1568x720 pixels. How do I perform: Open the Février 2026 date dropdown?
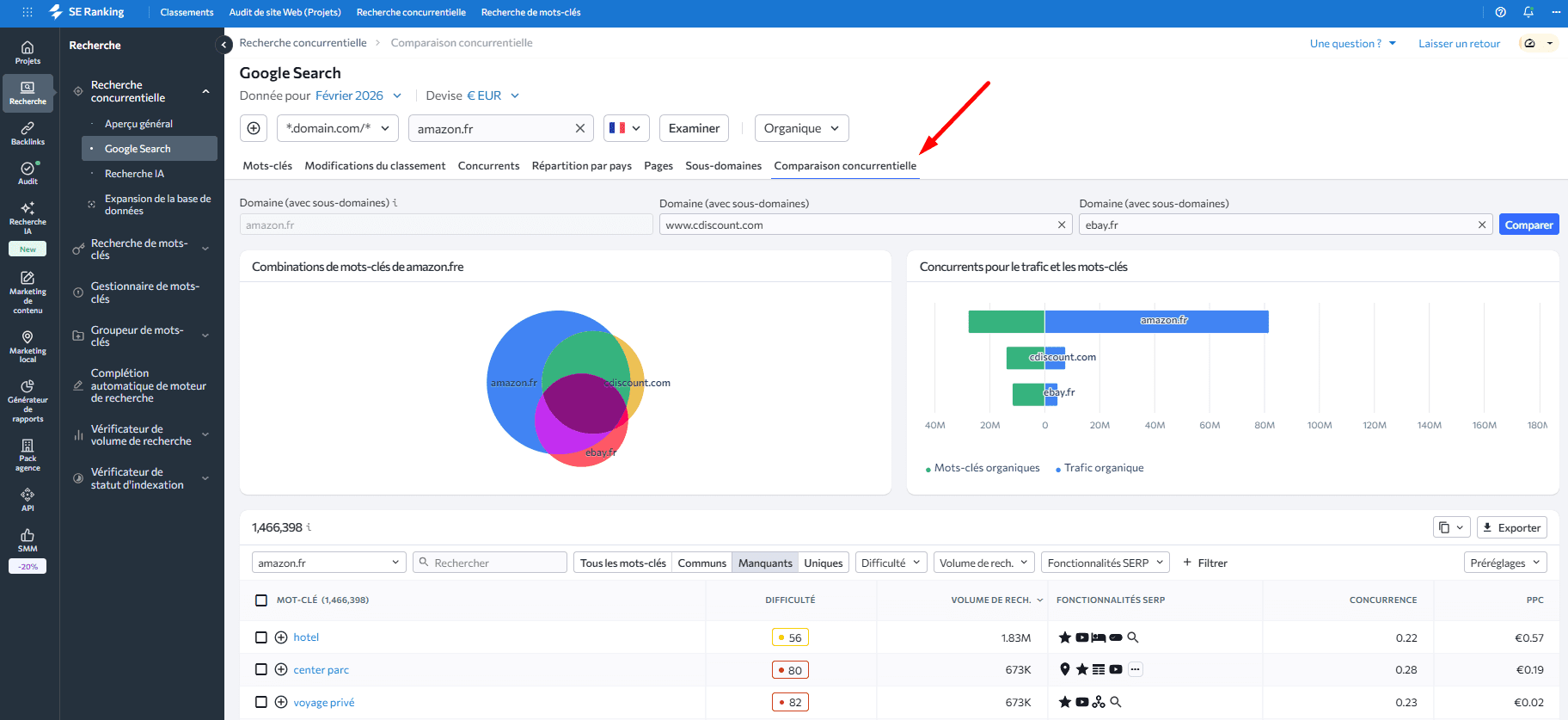point(358,95)
